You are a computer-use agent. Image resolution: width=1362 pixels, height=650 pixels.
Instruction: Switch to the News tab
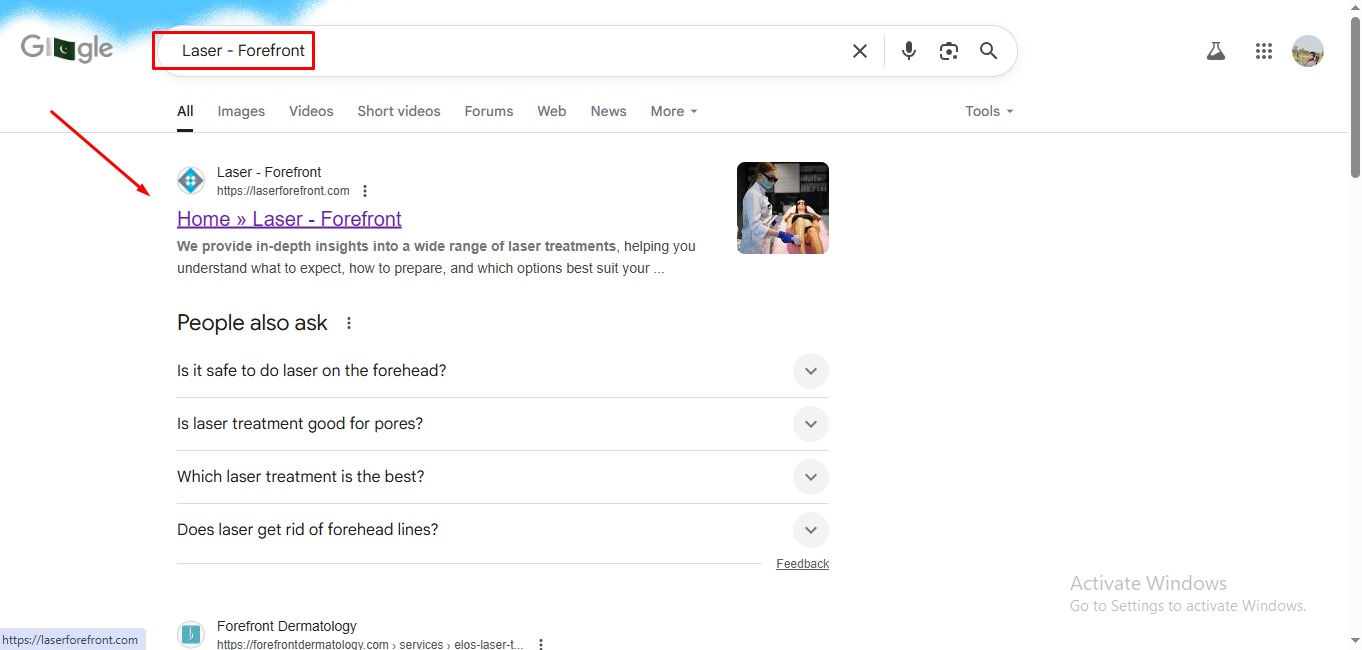click(608, 111)
